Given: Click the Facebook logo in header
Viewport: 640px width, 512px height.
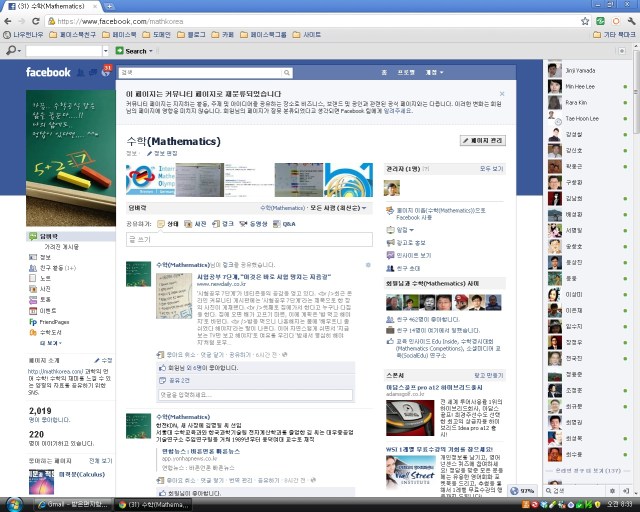Looking at the screenshot, I should (48, 72).
